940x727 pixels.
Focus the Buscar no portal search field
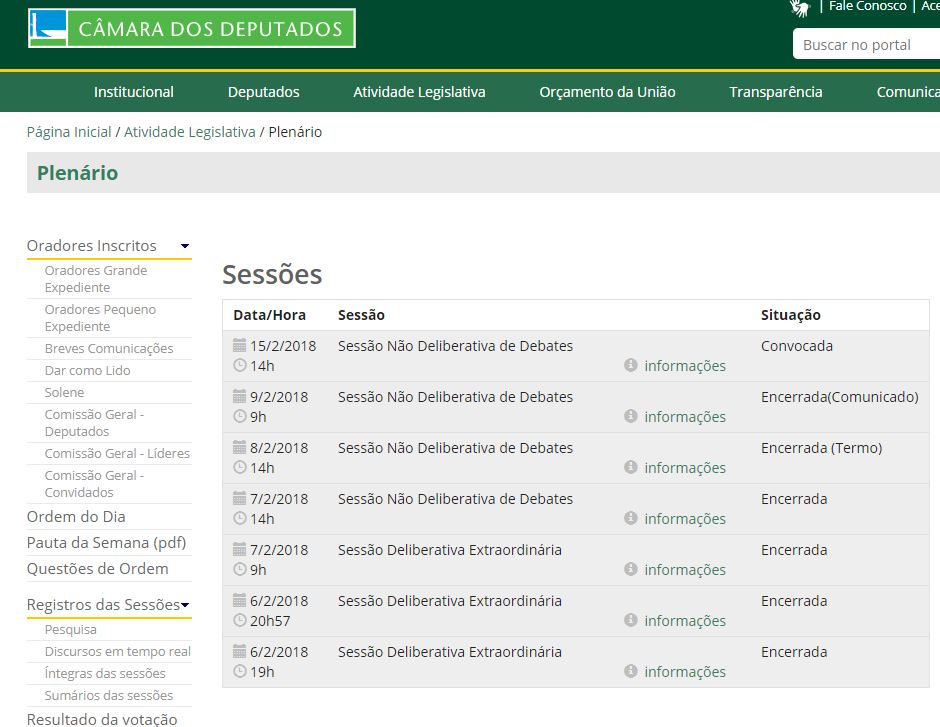click(x=866, y=44)
